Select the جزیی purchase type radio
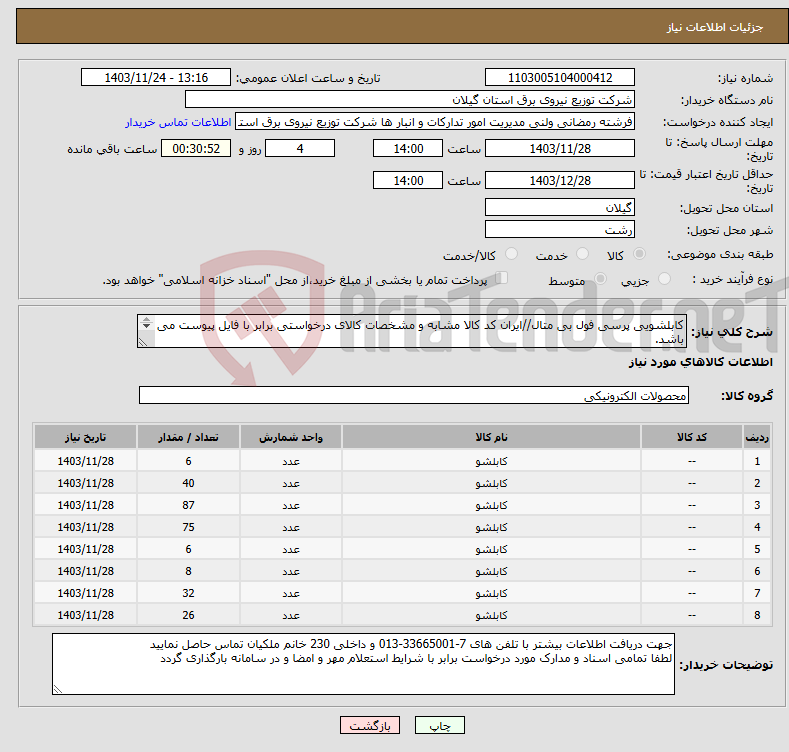Image resolution: width=789 pixels, height=752 pixels. [x=664, y=278]
